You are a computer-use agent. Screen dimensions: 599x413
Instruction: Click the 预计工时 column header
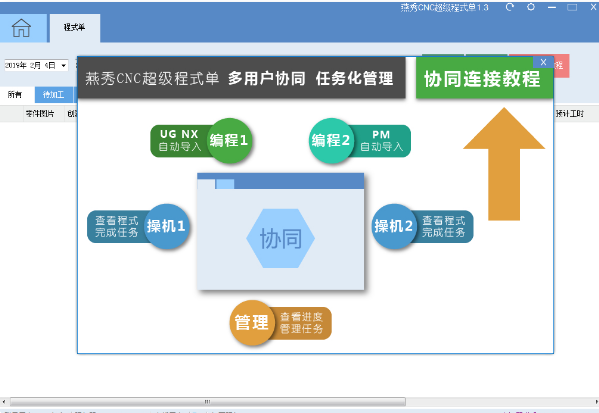coord(570,113)
